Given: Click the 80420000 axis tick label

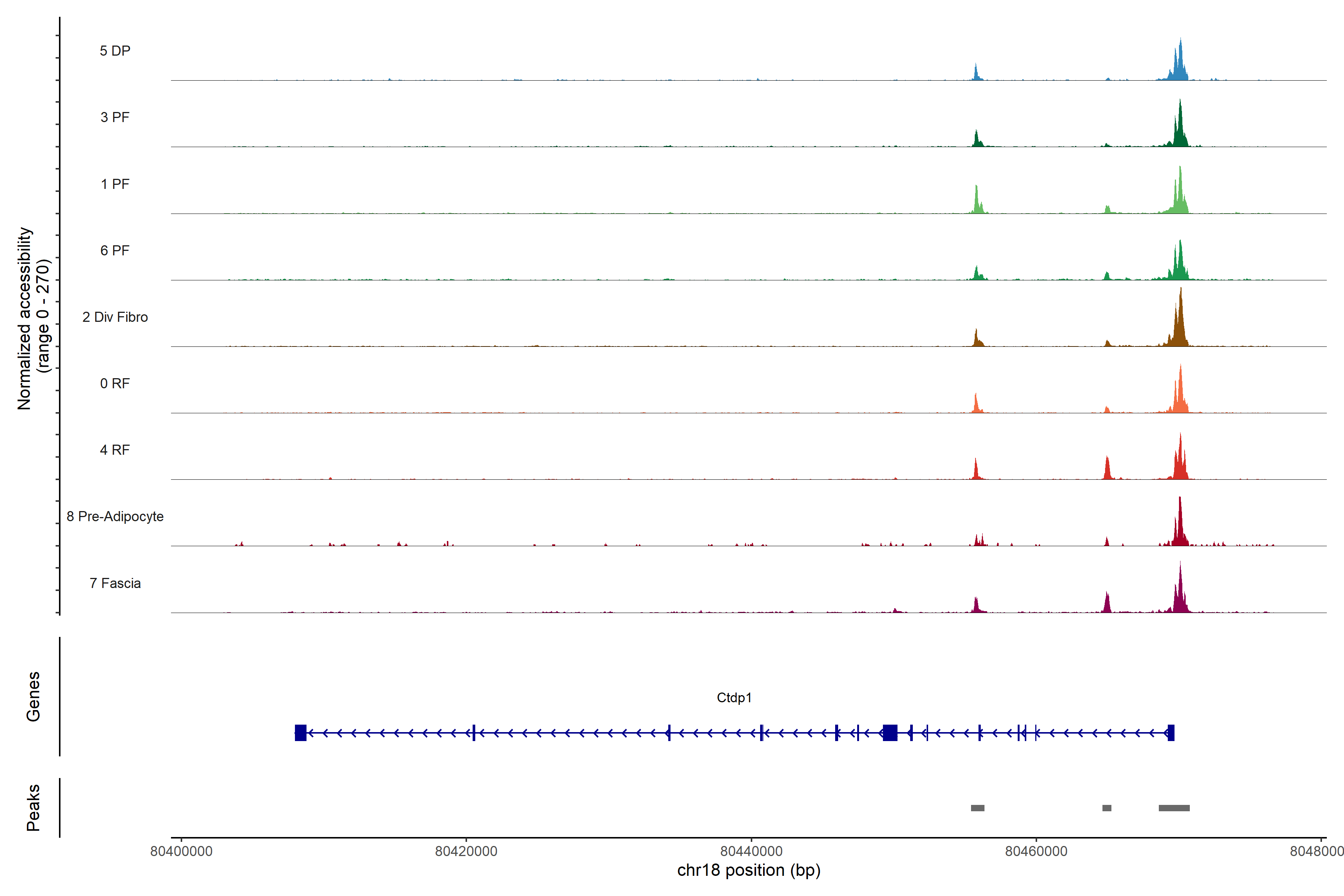Looking at the screenshot, I should [x=466, y=852].
